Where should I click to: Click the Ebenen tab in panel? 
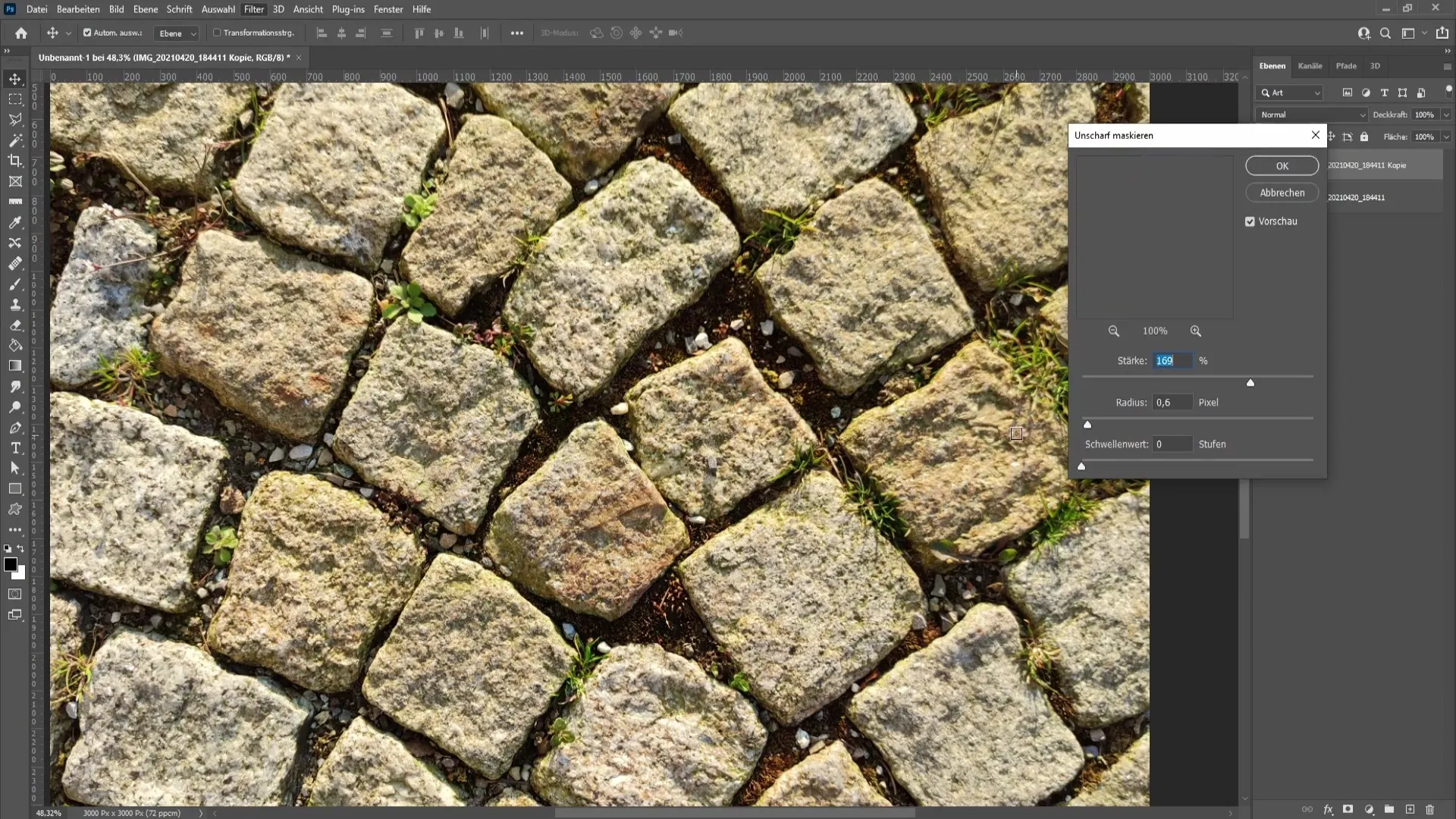point(1273,65)
